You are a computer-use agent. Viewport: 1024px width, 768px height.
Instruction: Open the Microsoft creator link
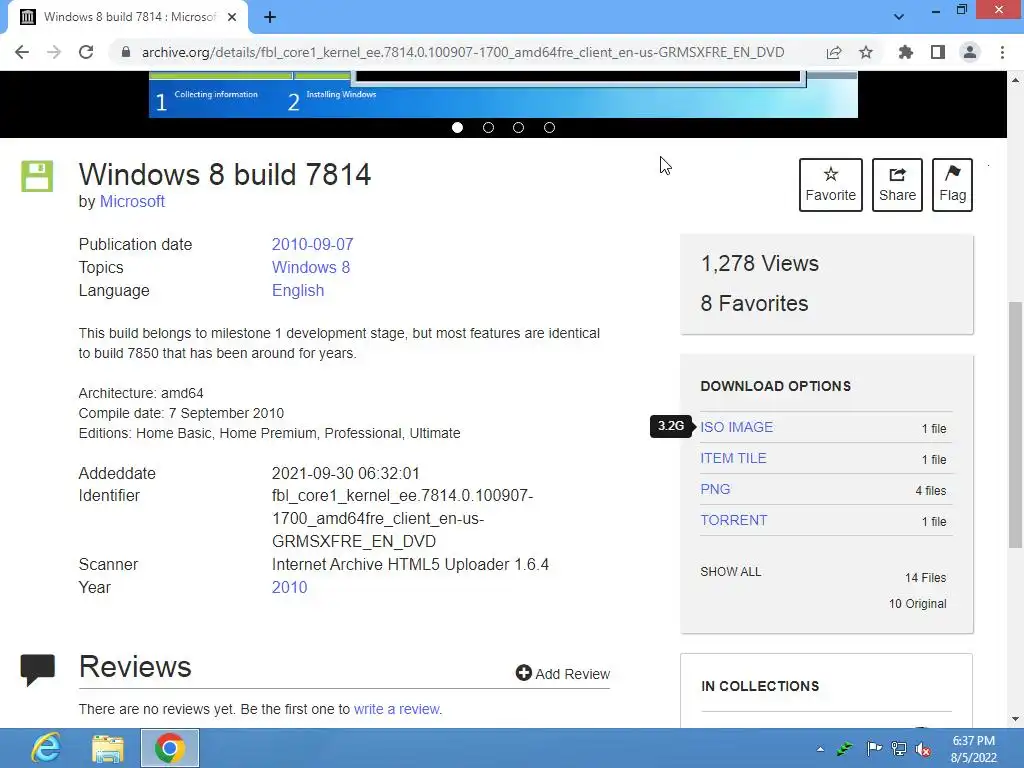point(132,201)
